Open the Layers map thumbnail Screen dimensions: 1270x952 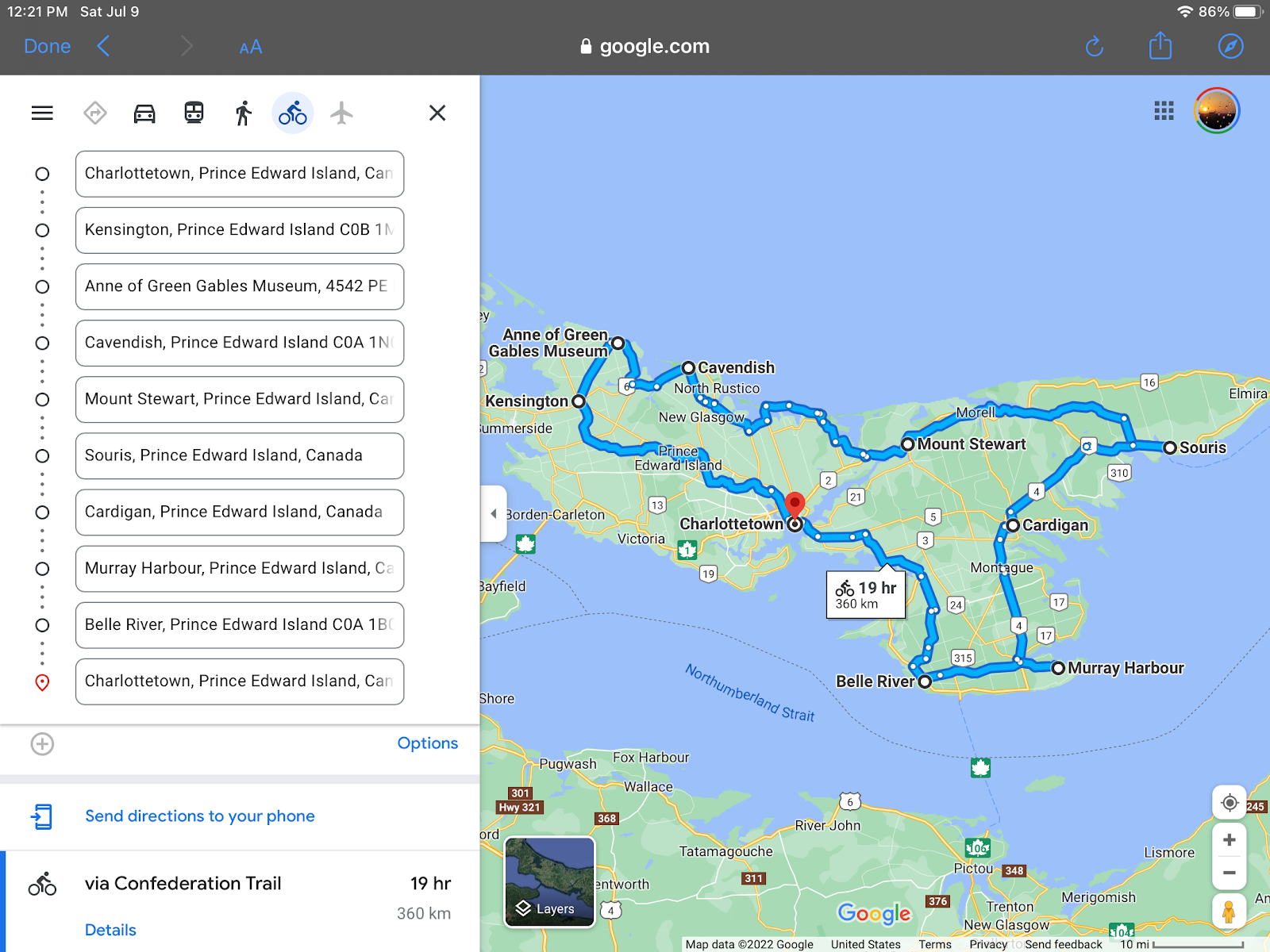click(550, 882)
